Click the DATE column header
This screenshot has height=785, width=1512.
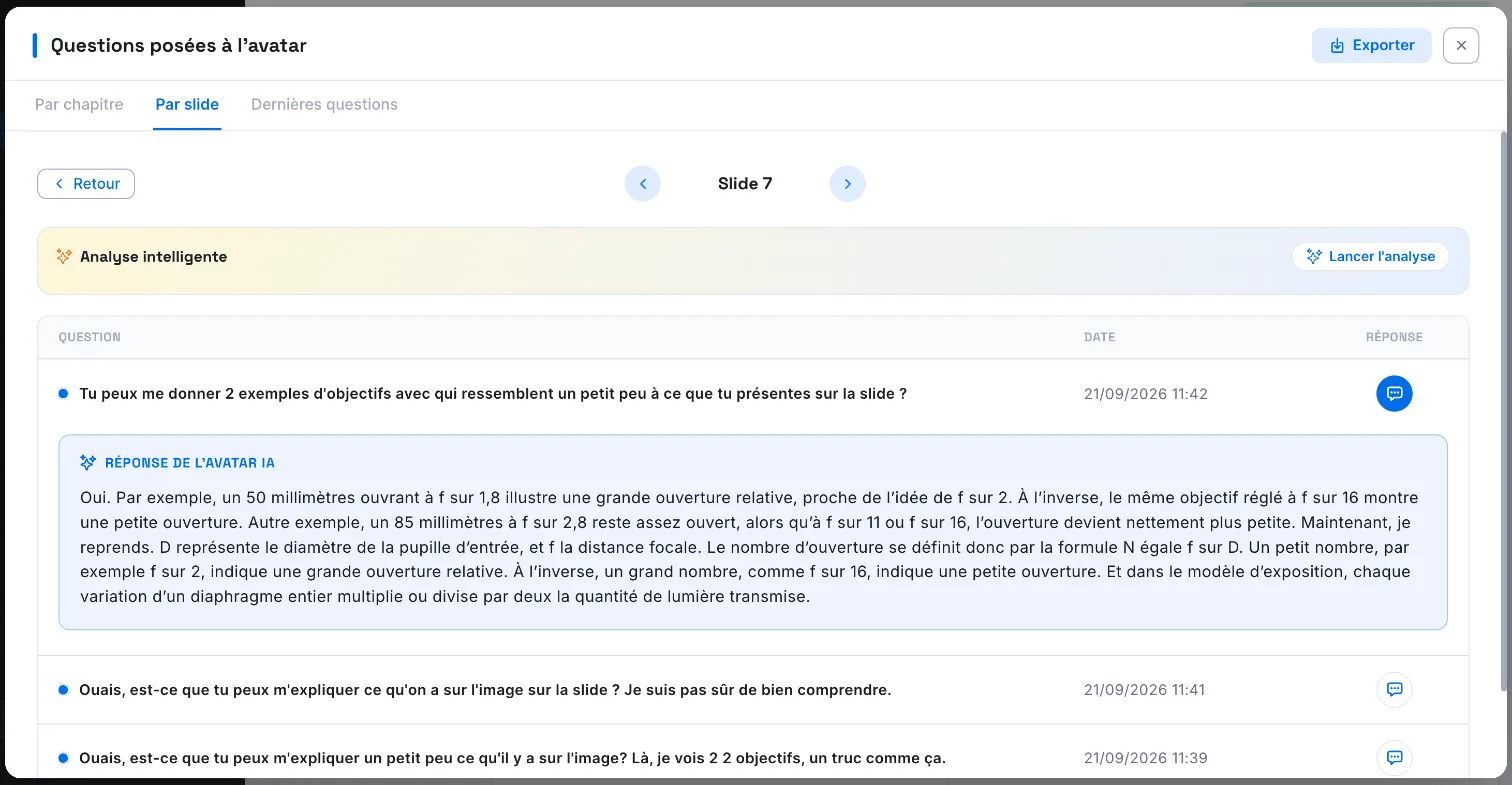[x=1099, y=337]
